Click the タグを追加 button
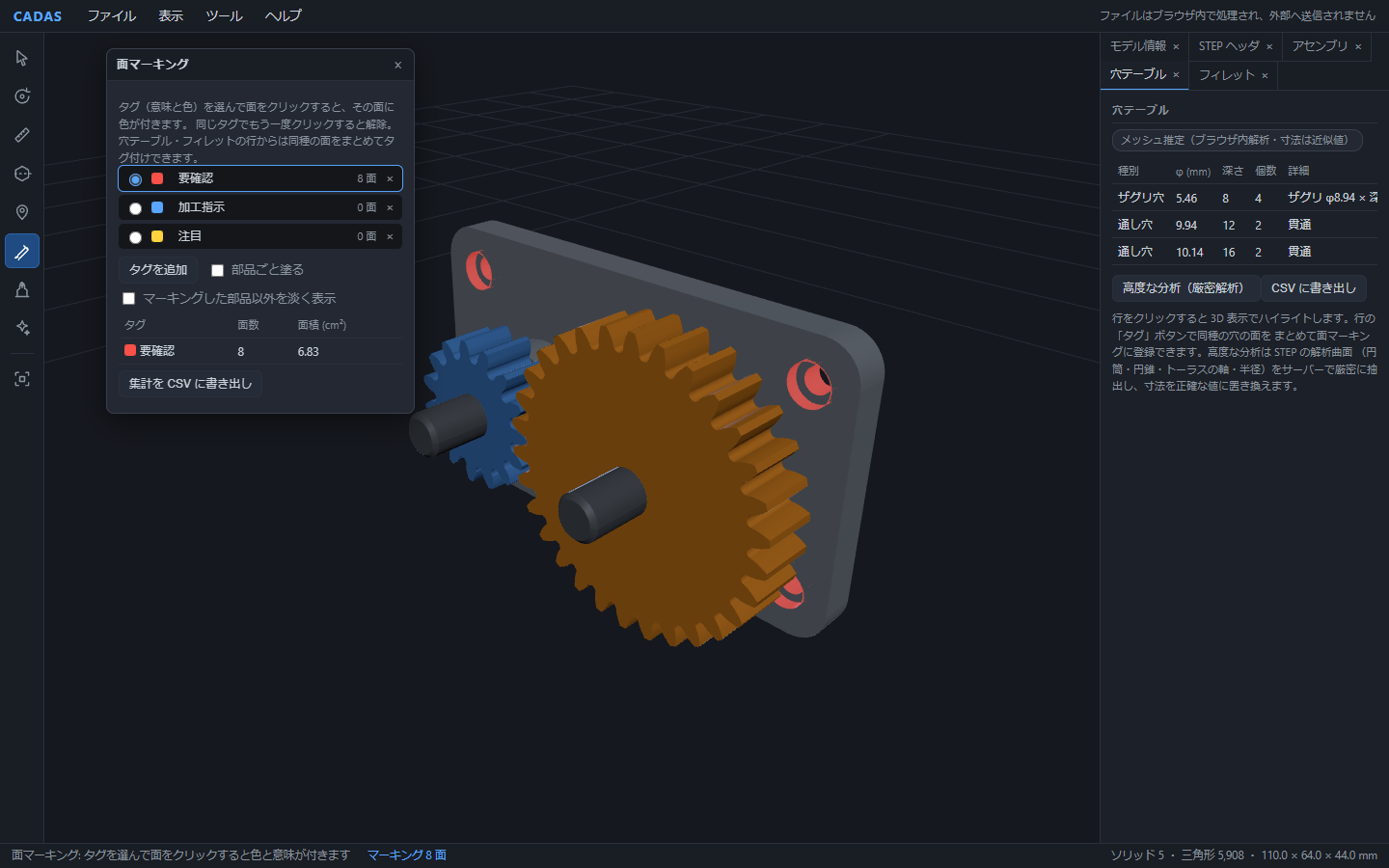The height and width of the screenshot is (868, 1389). [158, 270]
